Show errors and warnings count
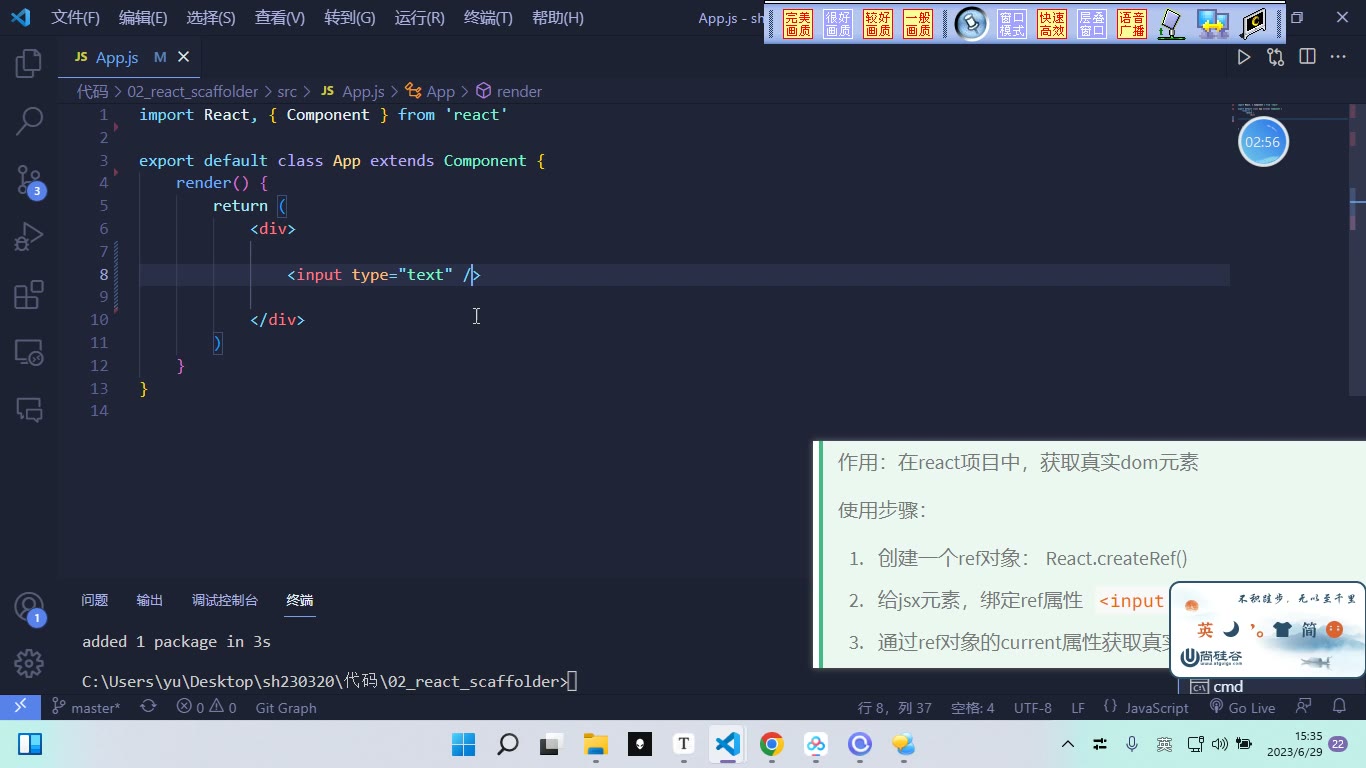The width and height of the screenshot is (1366, 768). coord(206,707)
